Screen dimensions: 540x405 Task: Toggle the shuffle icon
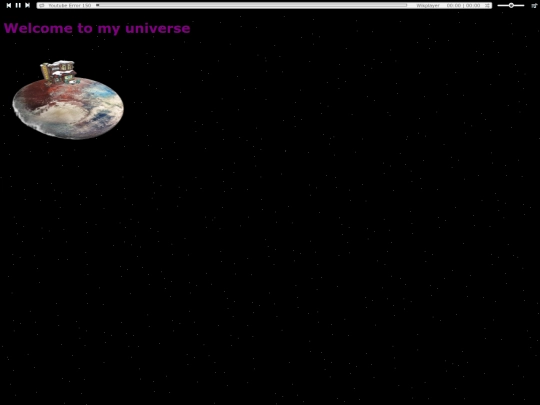tap(487, 6)
